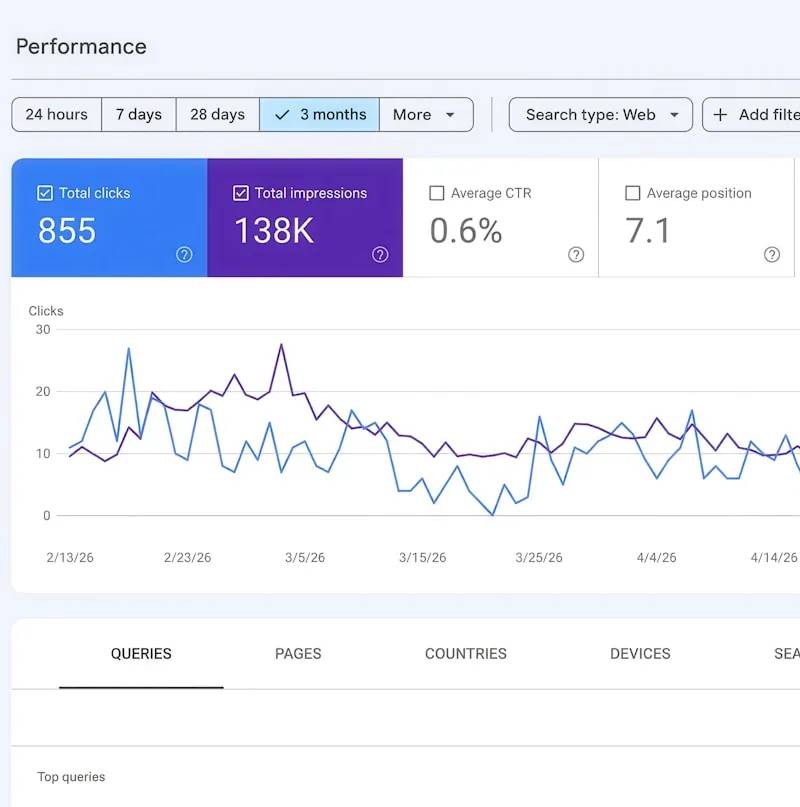Open help icon on Average CTR card

(576, 254)
